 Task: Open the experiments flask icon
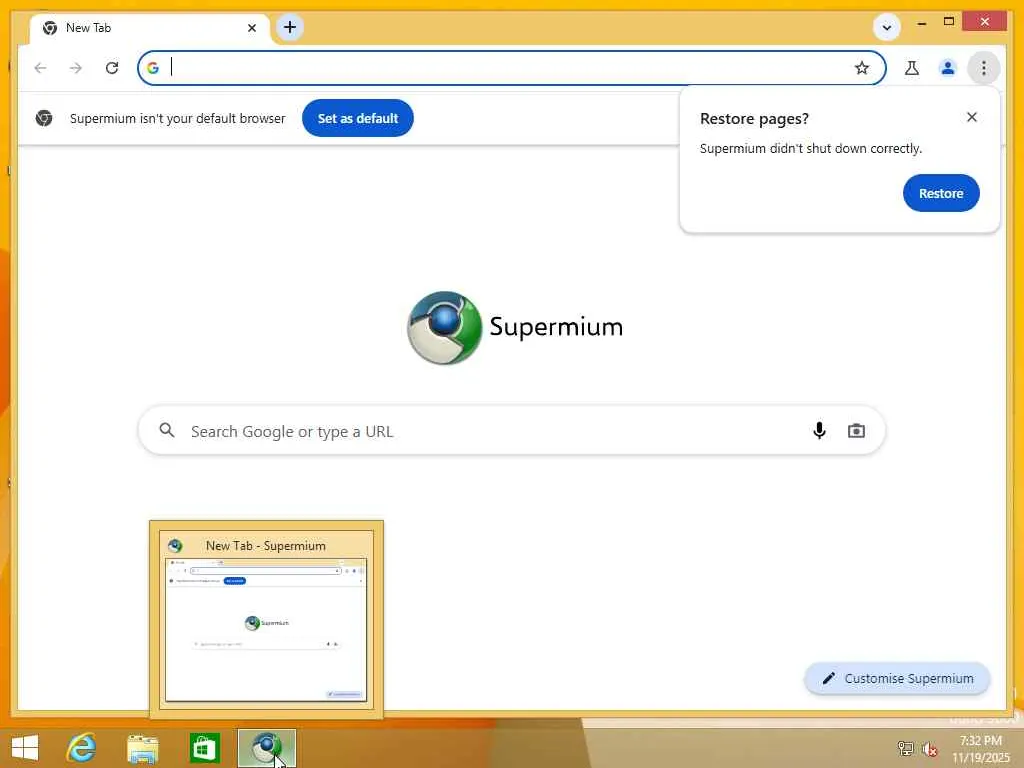pos(912,68)
